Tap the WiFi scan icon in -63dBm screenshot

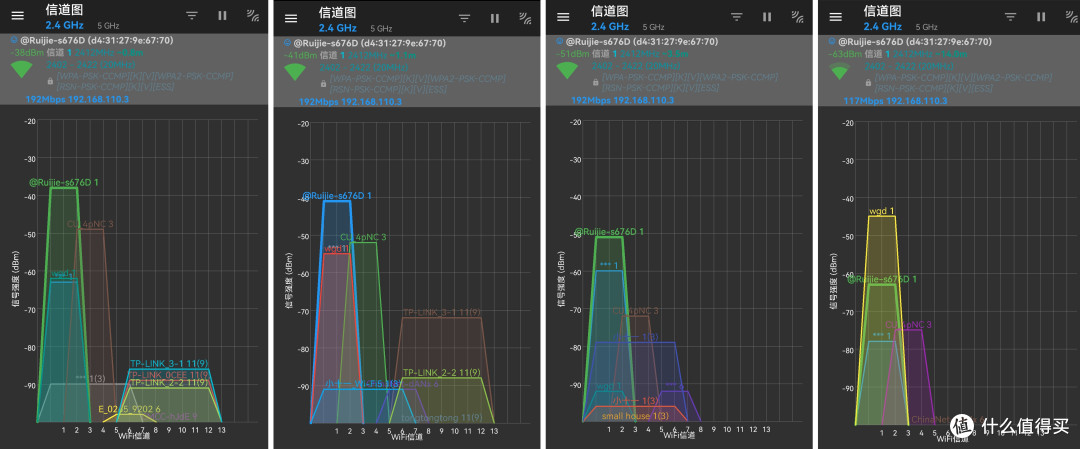pos(1070,17)
